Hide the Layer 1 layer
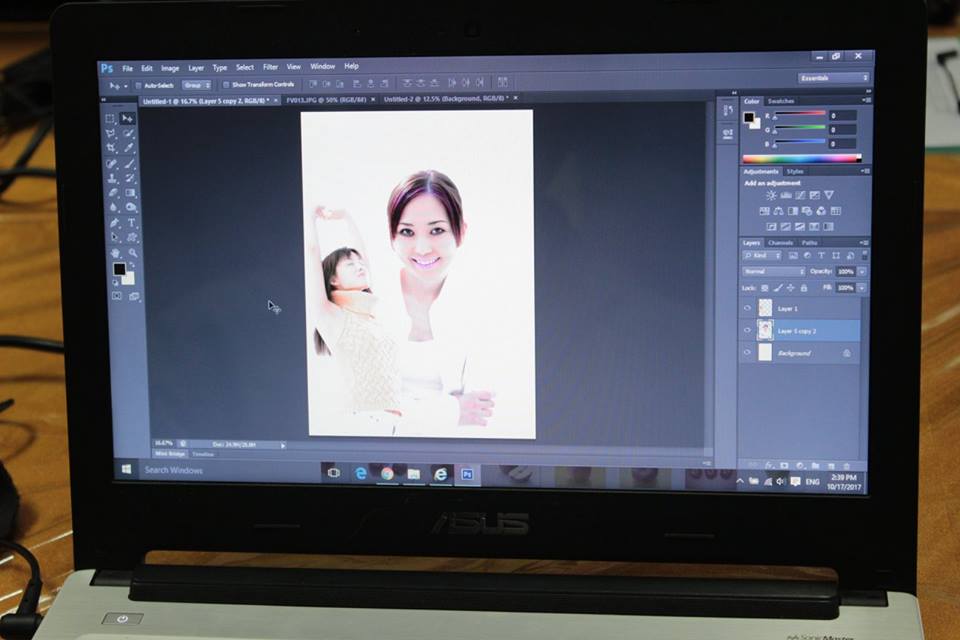This screenshot has height=640, width=960. click(747, 308)
